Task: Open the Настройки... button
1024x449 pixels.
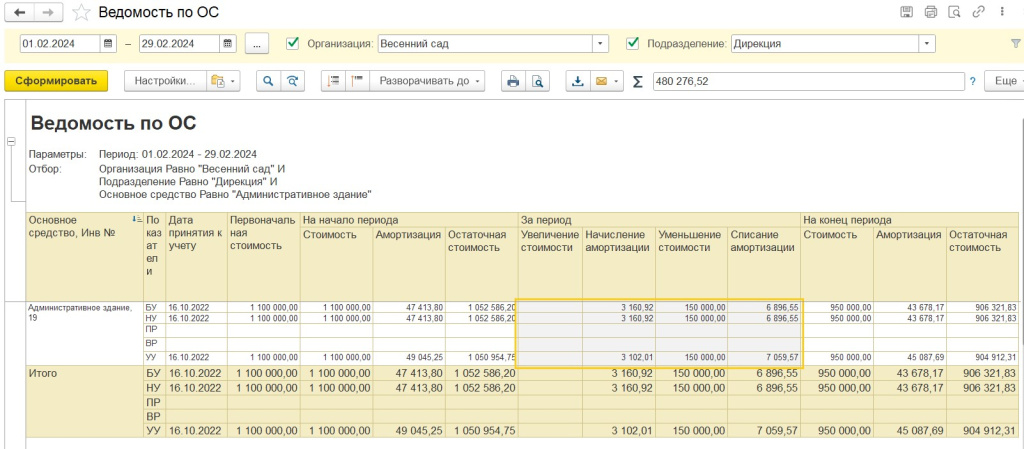Action: [165, 81]
